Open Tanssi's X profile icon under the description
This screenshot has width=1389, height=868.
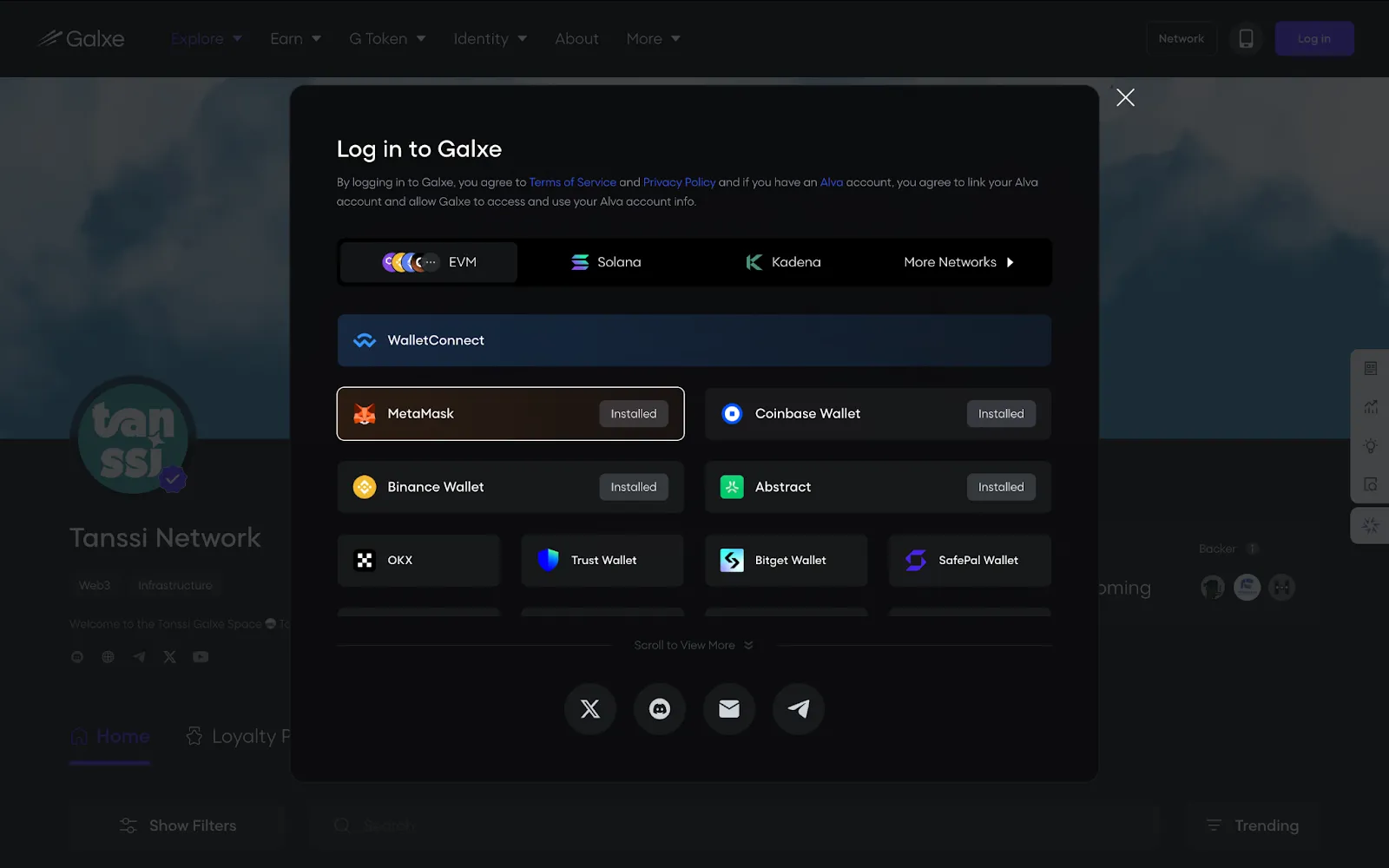click(x=169, y=657)
